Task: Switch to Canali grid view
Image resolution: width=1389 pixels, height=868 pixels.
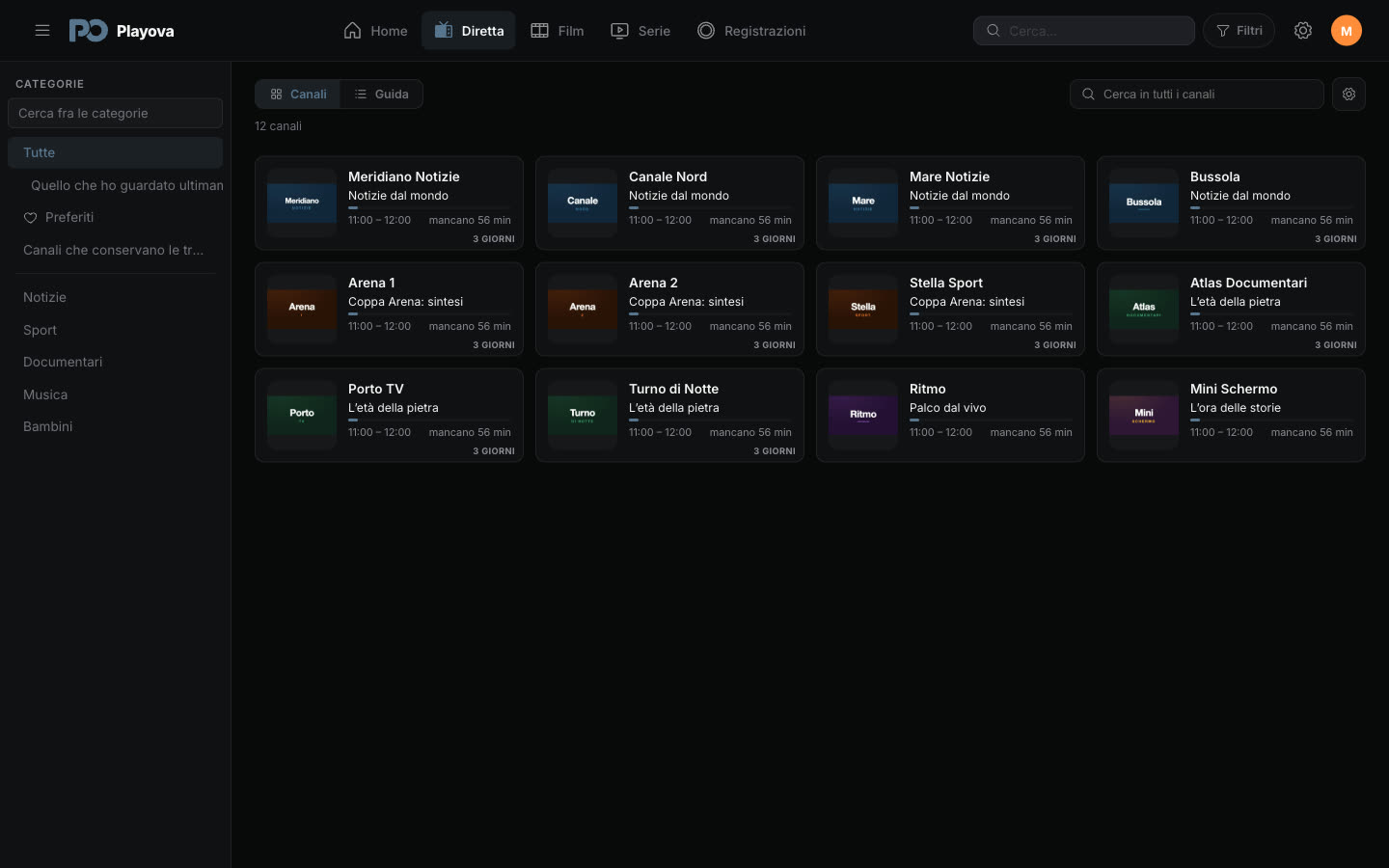Action: [x=298, y=95]
